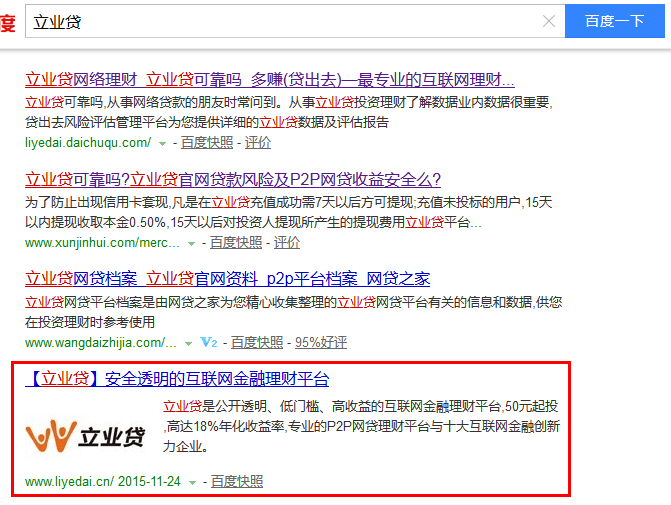Open the result 立业贷可靠吗?立业贷官网贷款风险
Viewport: 671px width, 505px height.
(233, 180)
